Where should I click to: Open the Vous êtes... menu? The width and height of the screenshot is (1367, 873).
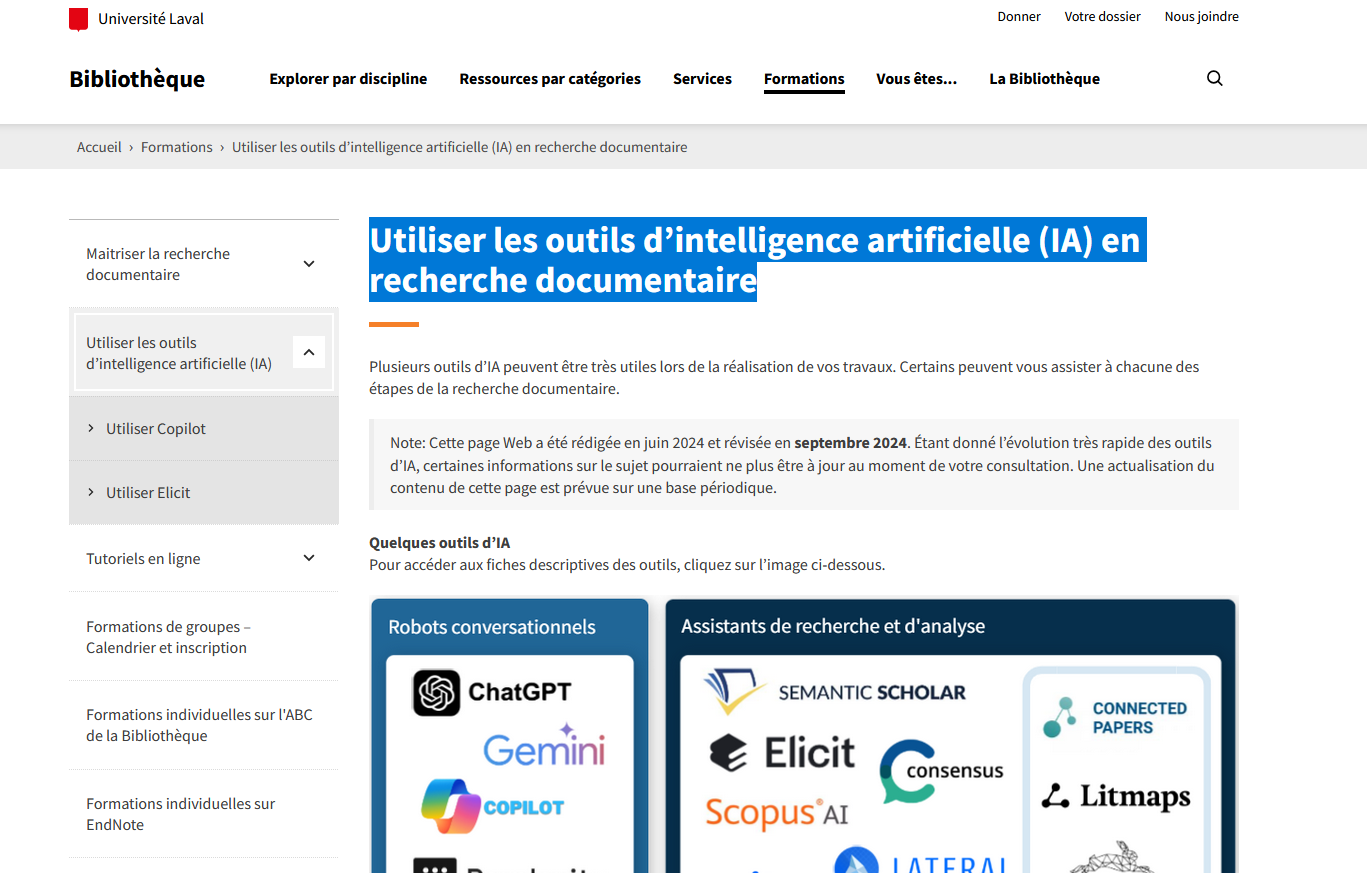click(x=916, y=79)
